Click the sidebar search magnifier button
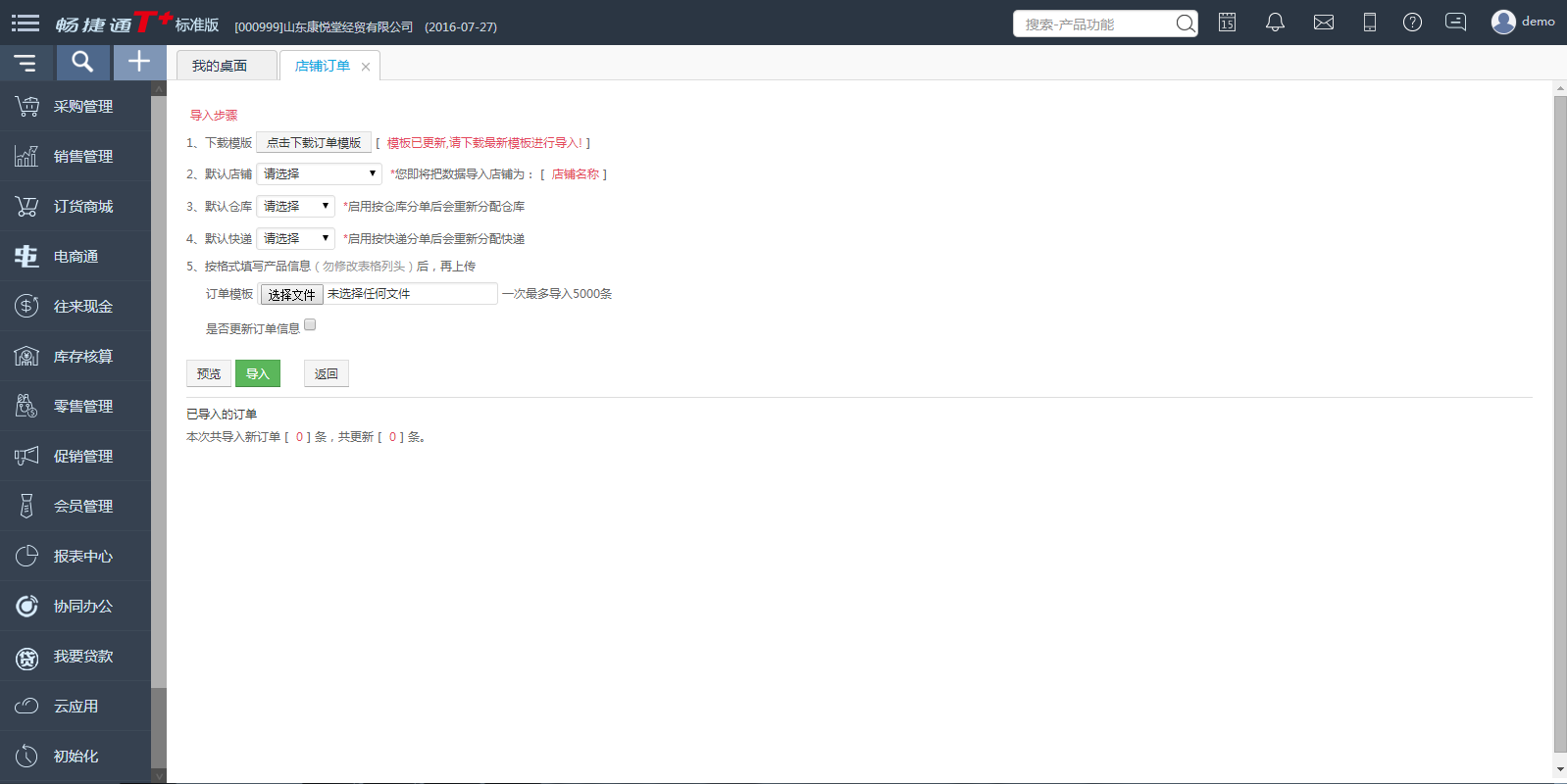 pos(82,63)
